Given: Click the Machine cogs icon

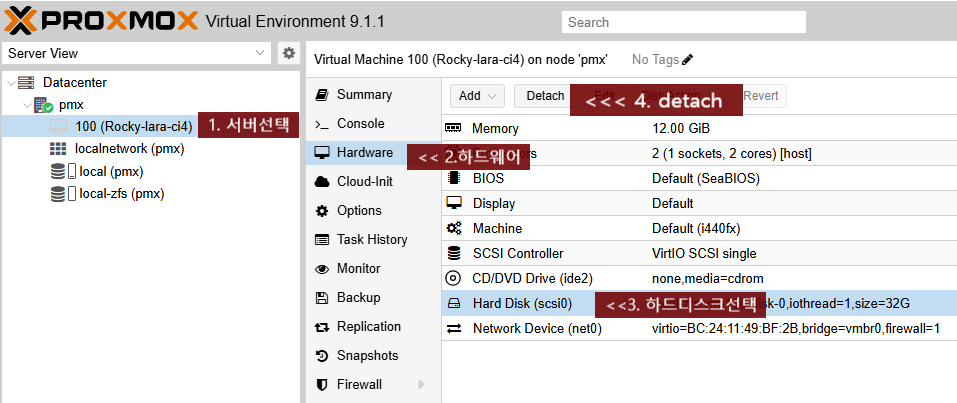Looking at the screenshot, I should click(453, 228).
